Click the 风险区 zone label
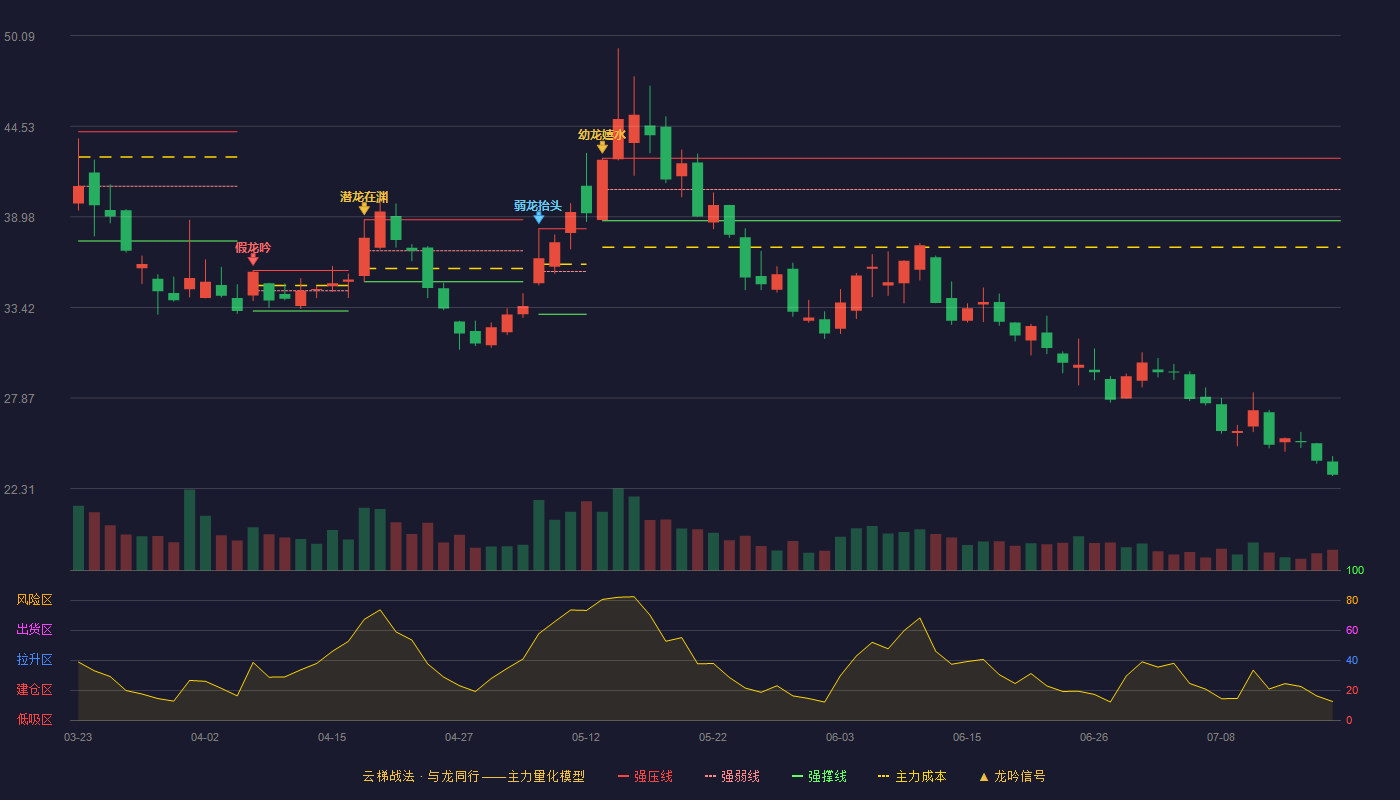This screenshot has width=1400, height=800. pos(34,600)
